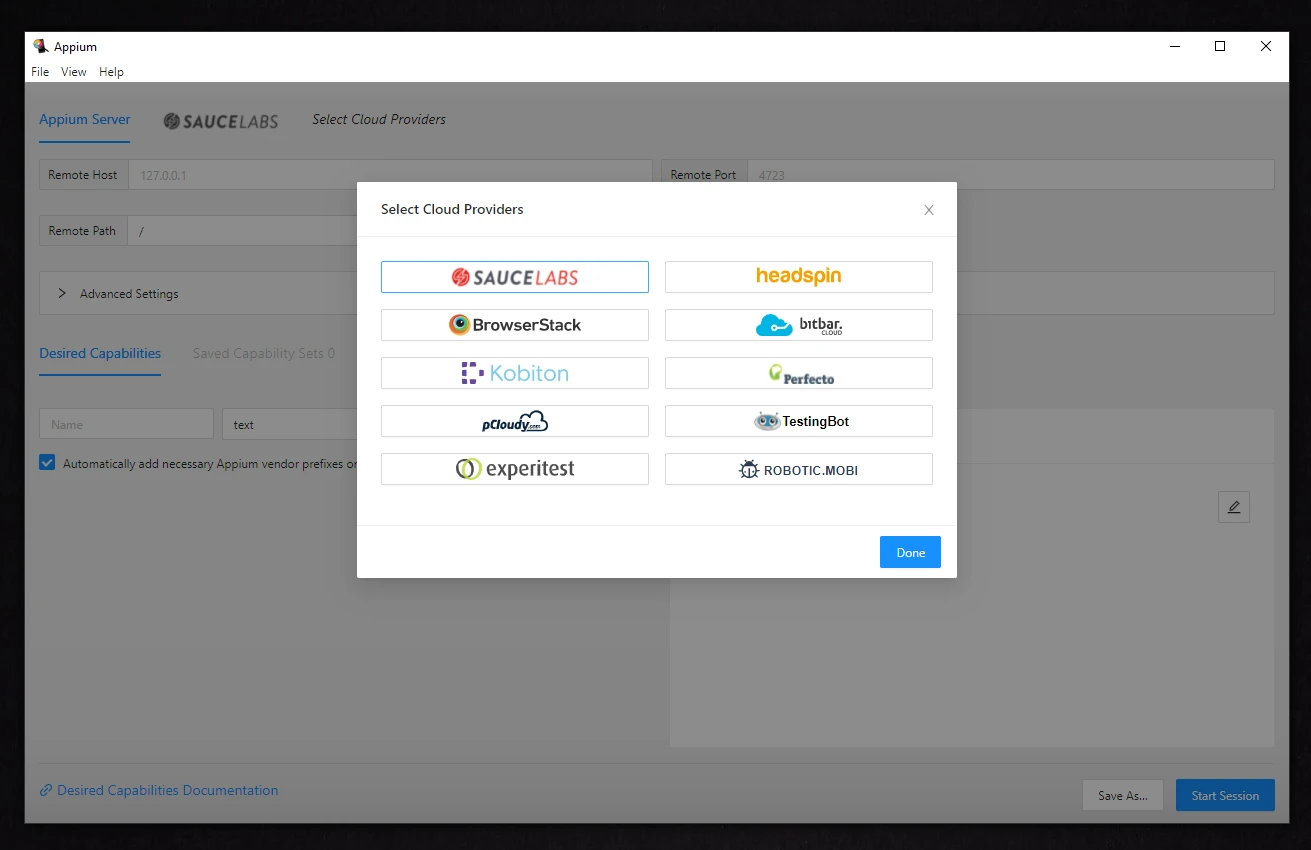Switch to the Sauce Labs server tab
Screen dimensions: 1311x850
(x=221, y=120)
